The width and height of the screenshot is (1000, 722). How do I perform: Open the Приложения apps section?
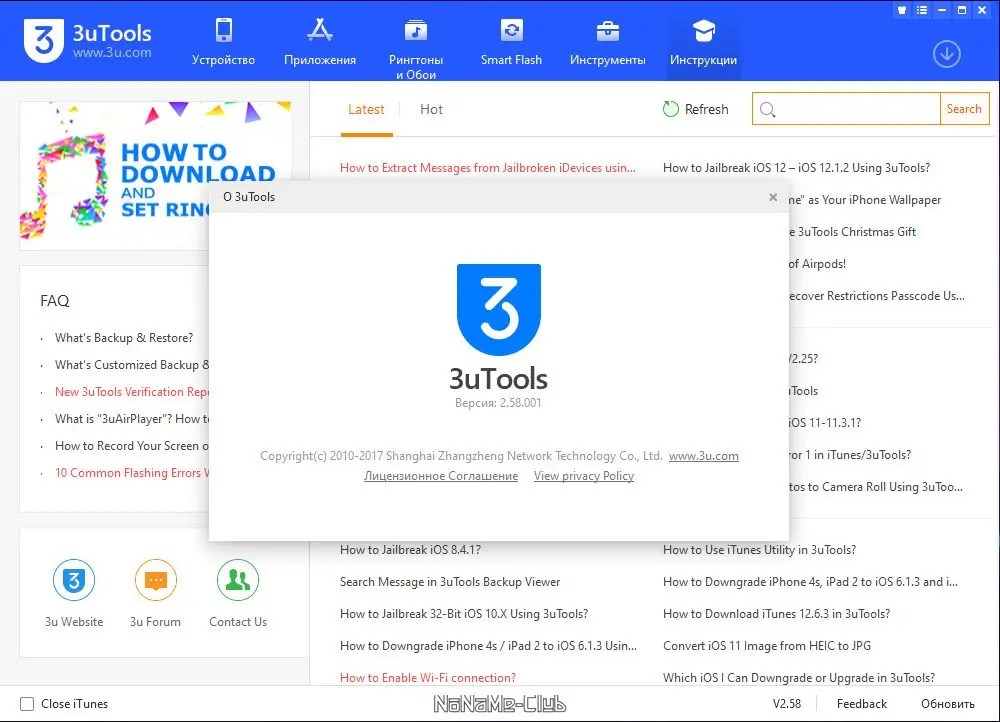(320, 42)
